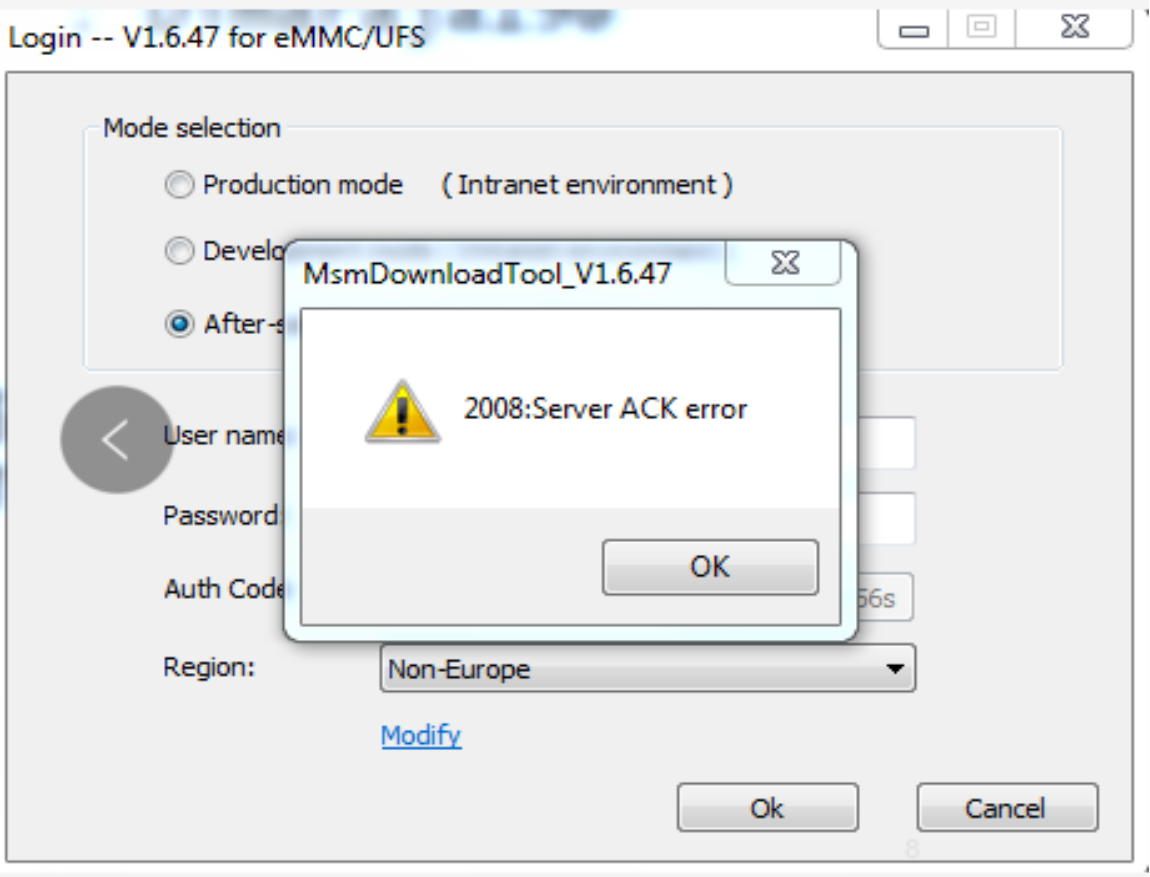Click the 2008:Server ACK error message text
The width and height of the screenshot is (1150, 877).
click(605, 409)
